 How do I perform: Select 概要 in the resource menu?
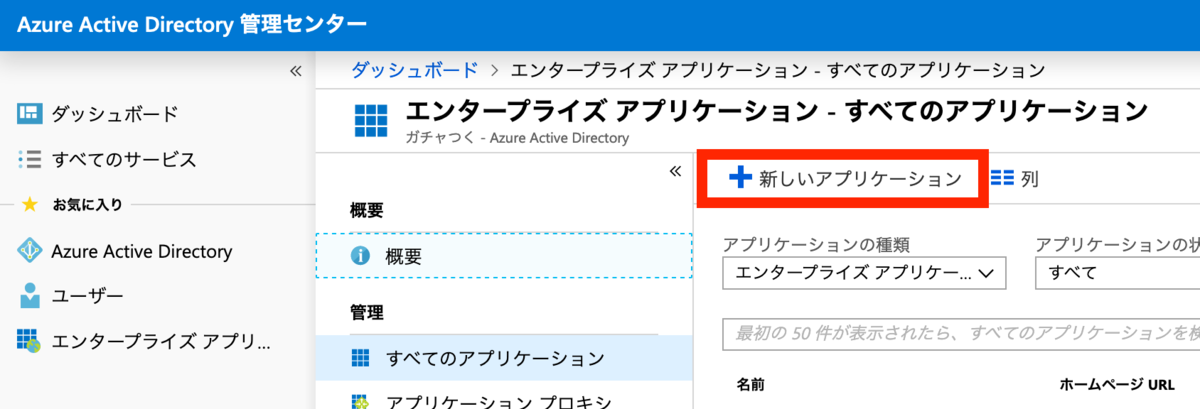tap(504, 256)
